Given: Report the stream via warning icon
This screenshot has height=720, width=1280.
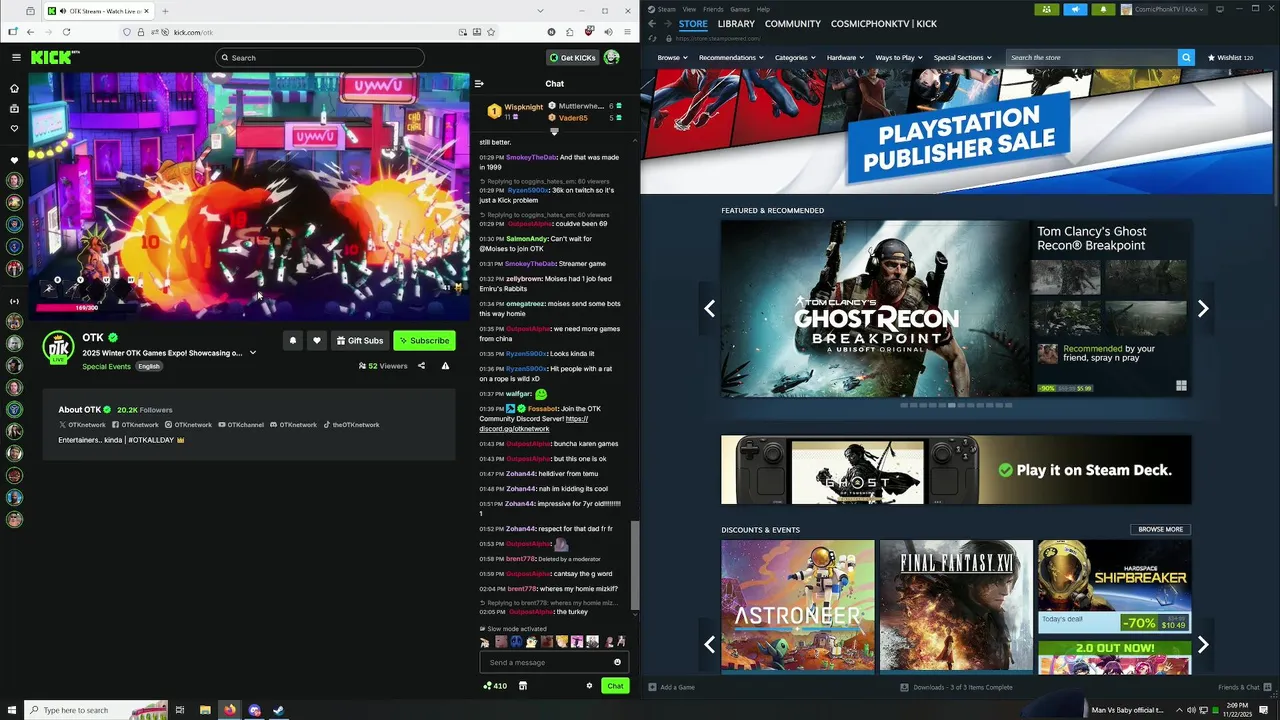Looking at the screenshot, I should 445,366.
